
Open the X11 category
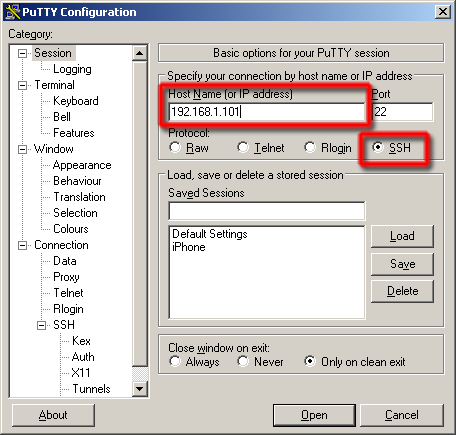[81, 373]
